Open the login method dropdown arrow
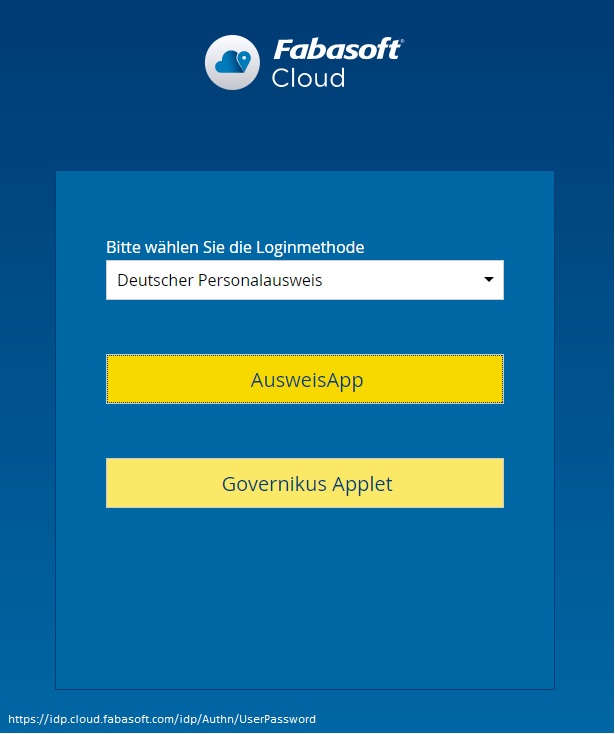The width and height of the screenshot is (615, 734). click(x=489, y=280)
